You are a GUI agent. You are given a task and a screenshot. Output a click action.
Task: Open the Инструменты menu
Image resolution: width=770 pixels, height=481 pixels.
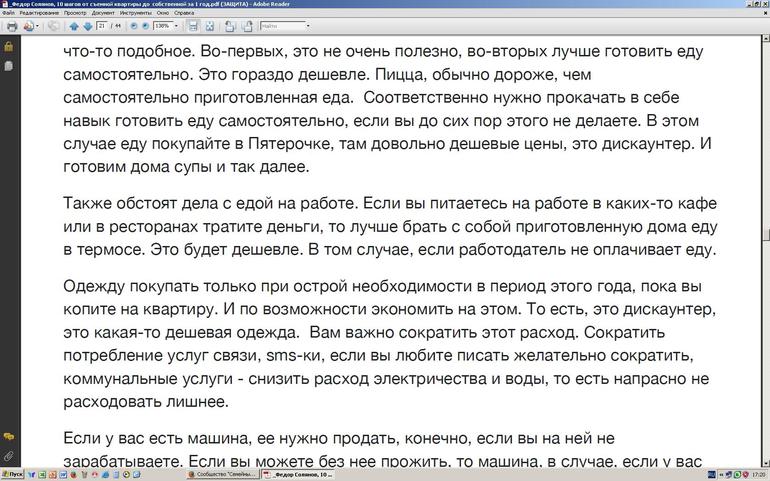point(135,15)
